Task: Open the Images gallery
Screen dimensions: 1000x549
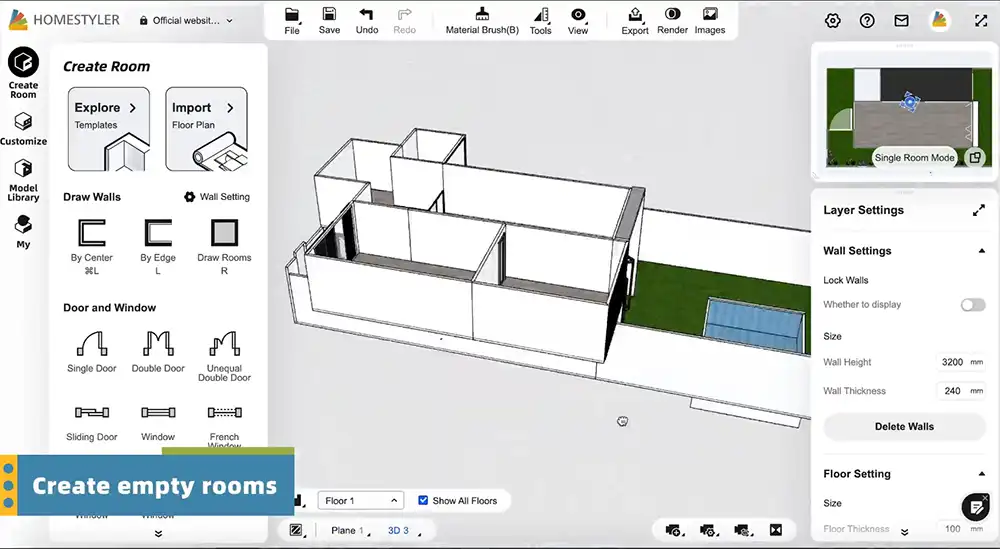Action: coord(710,21)
